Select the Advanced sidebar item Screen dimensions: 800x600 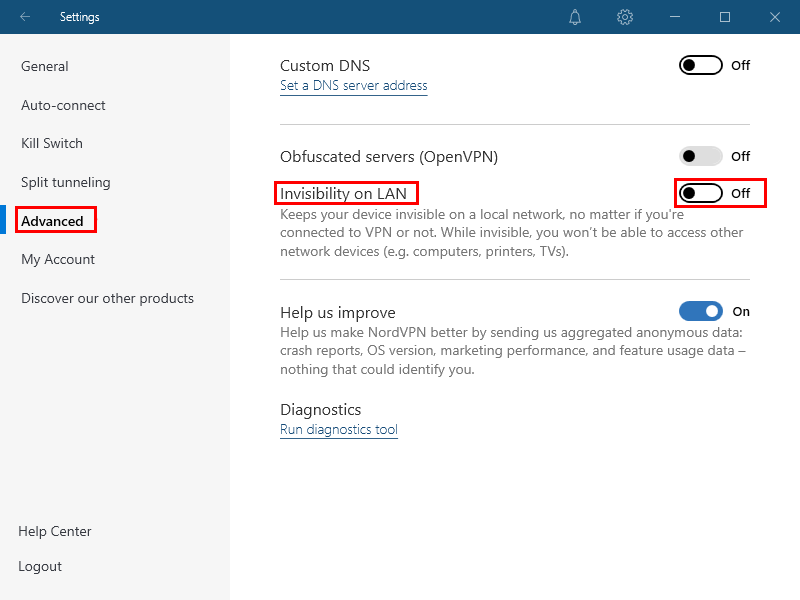53,221
